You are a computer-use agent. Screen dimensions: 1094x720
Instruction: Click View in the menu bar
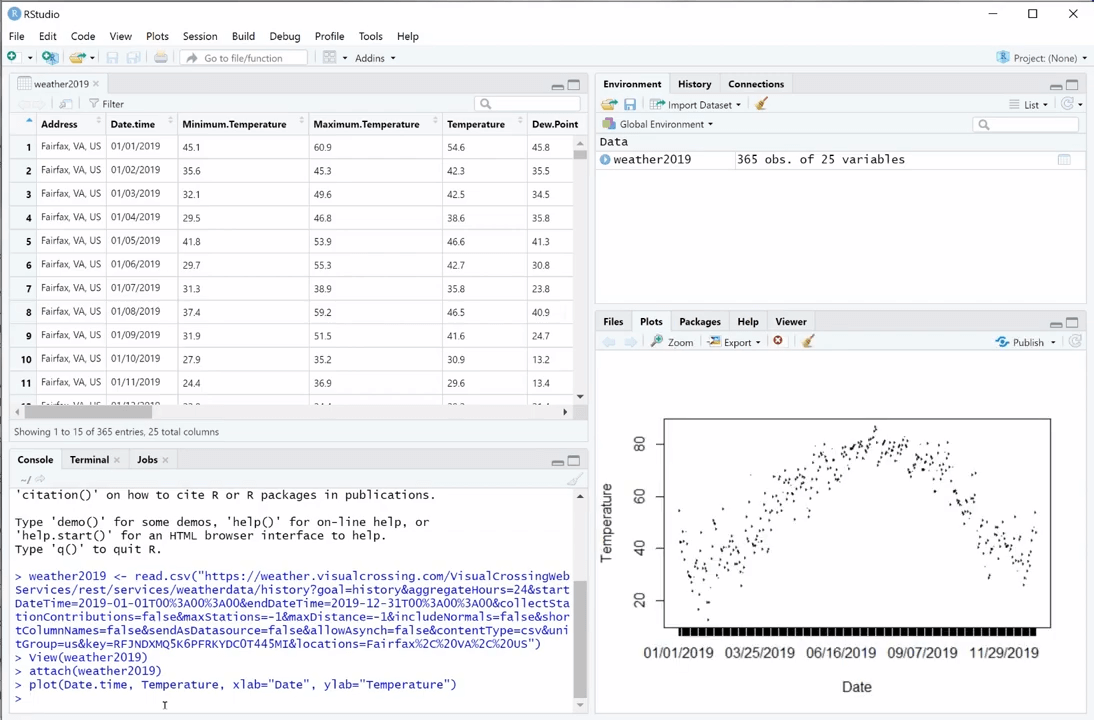point(120,36)
